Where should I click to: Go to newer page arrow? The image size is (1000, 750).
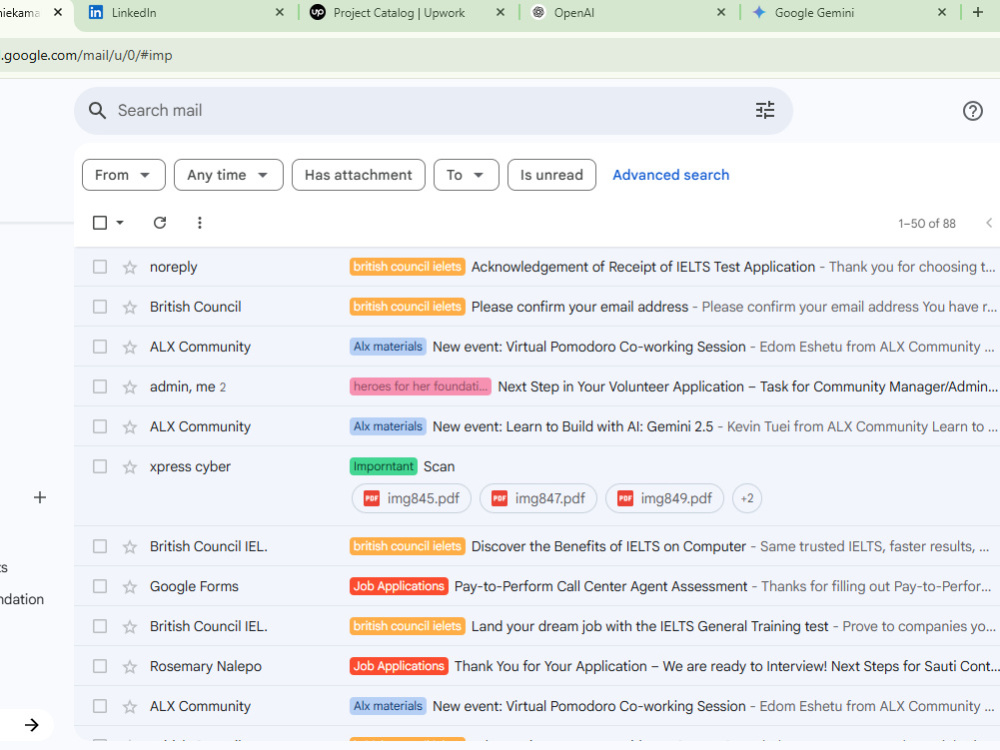point(989,223)
